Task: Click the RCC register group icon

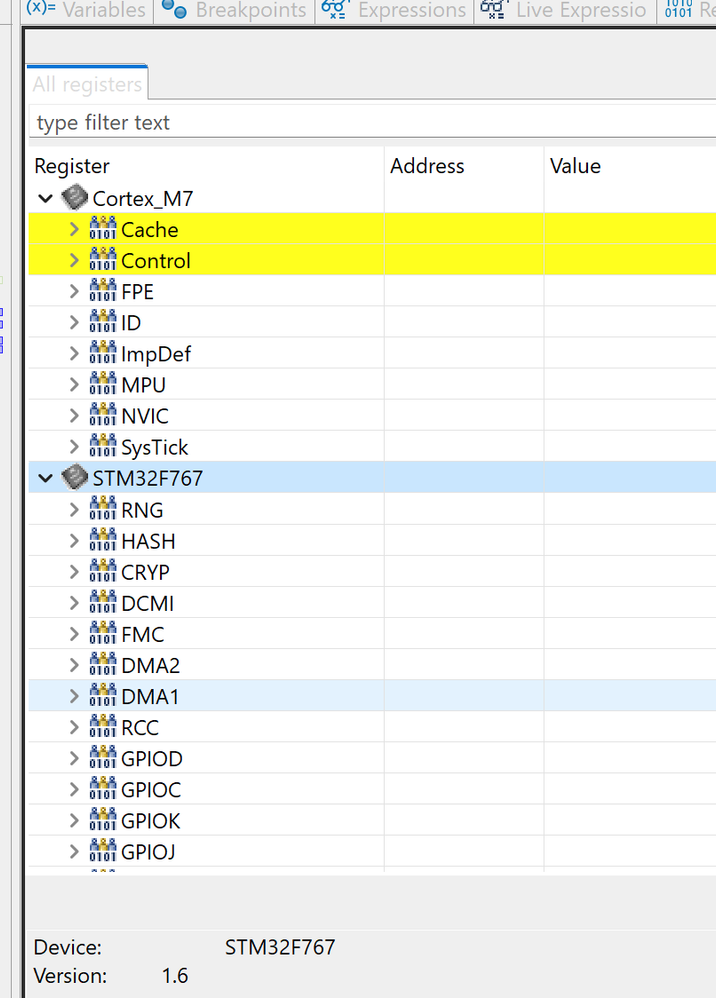Action: point(102,726)
